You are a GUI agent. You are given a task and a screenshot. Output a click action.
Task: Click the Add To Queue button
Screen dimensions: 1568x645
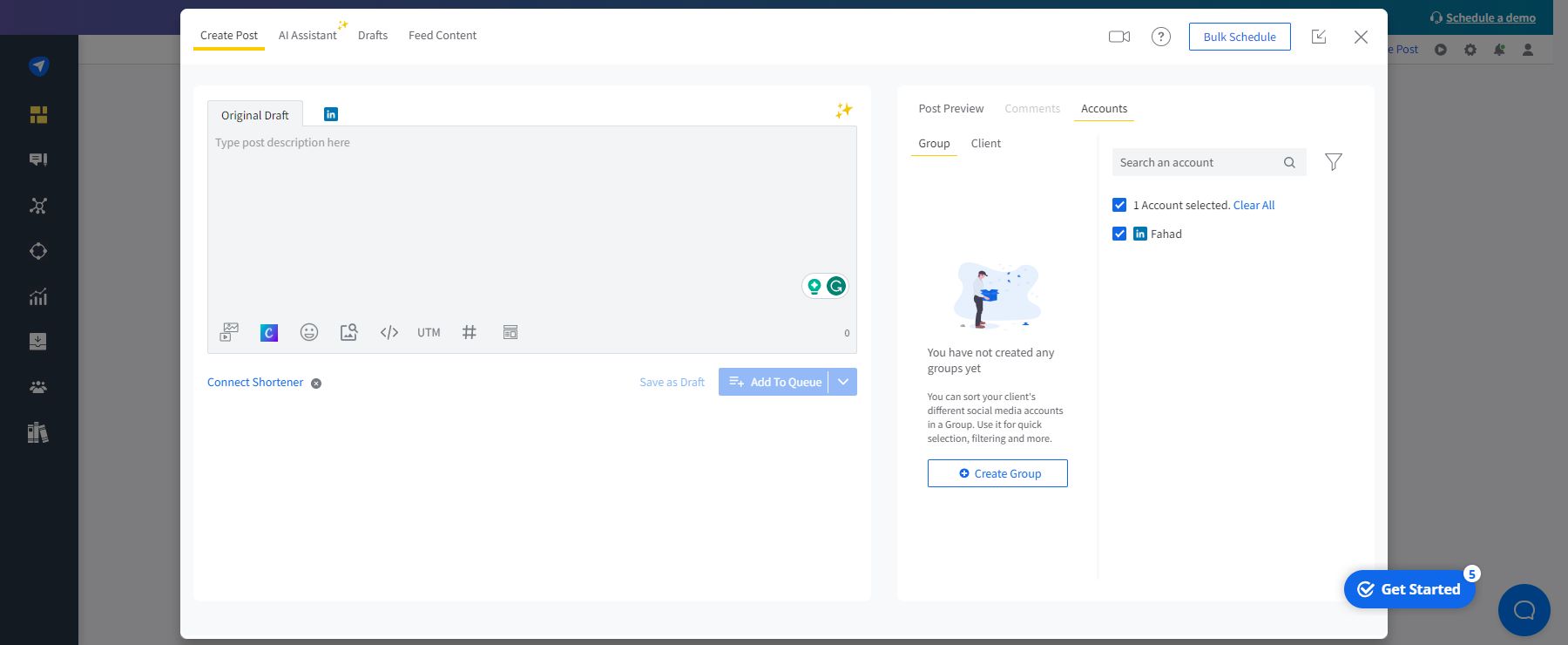coord(774,382)
